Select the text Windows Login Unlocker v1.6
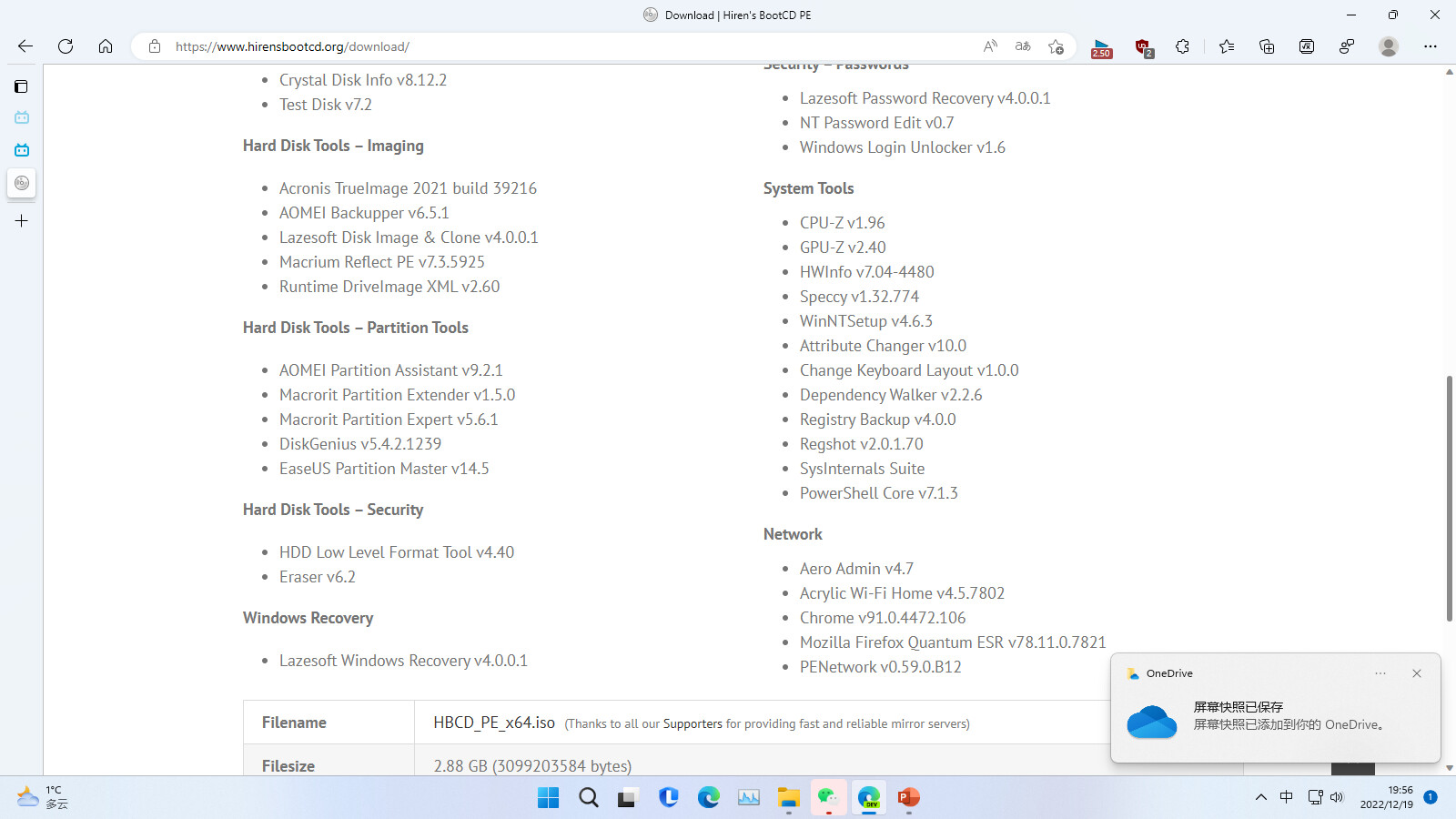Image resolution: width=1456 pixels, height=819 pixels. click(903, 147)
